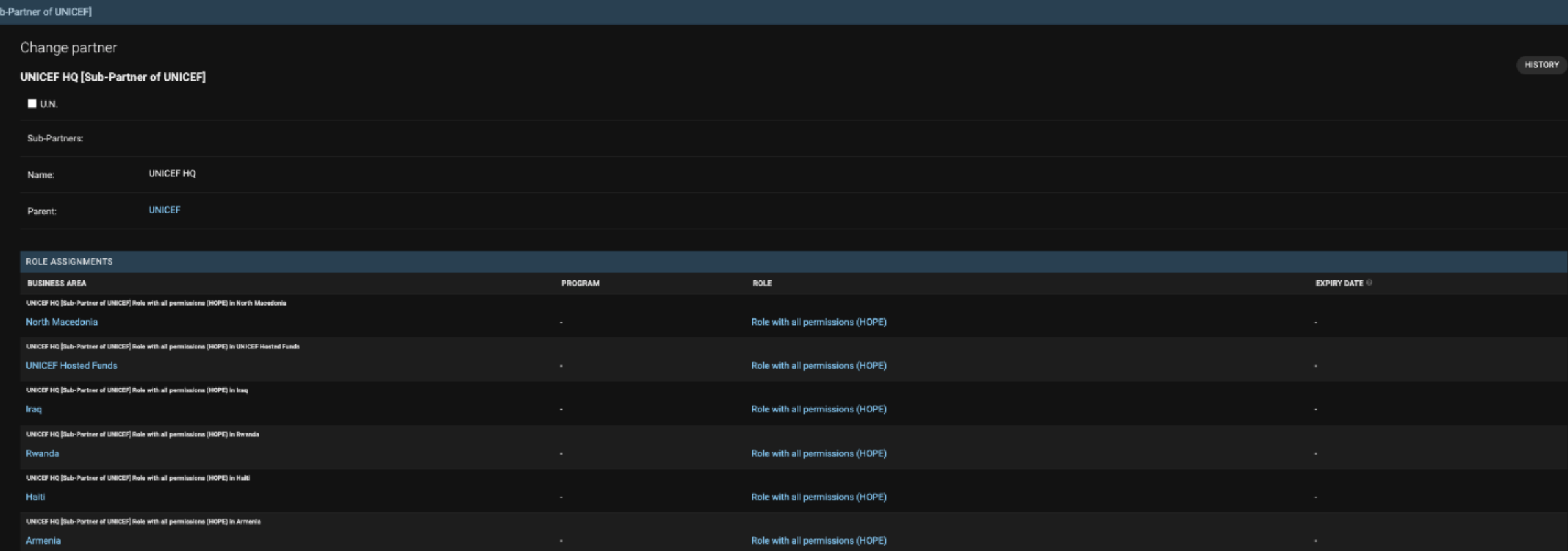Image resolution: width=1568 pixels, height=551 pixels.
Task: Click the role link in the Iraq row
Action: (818, 409)
